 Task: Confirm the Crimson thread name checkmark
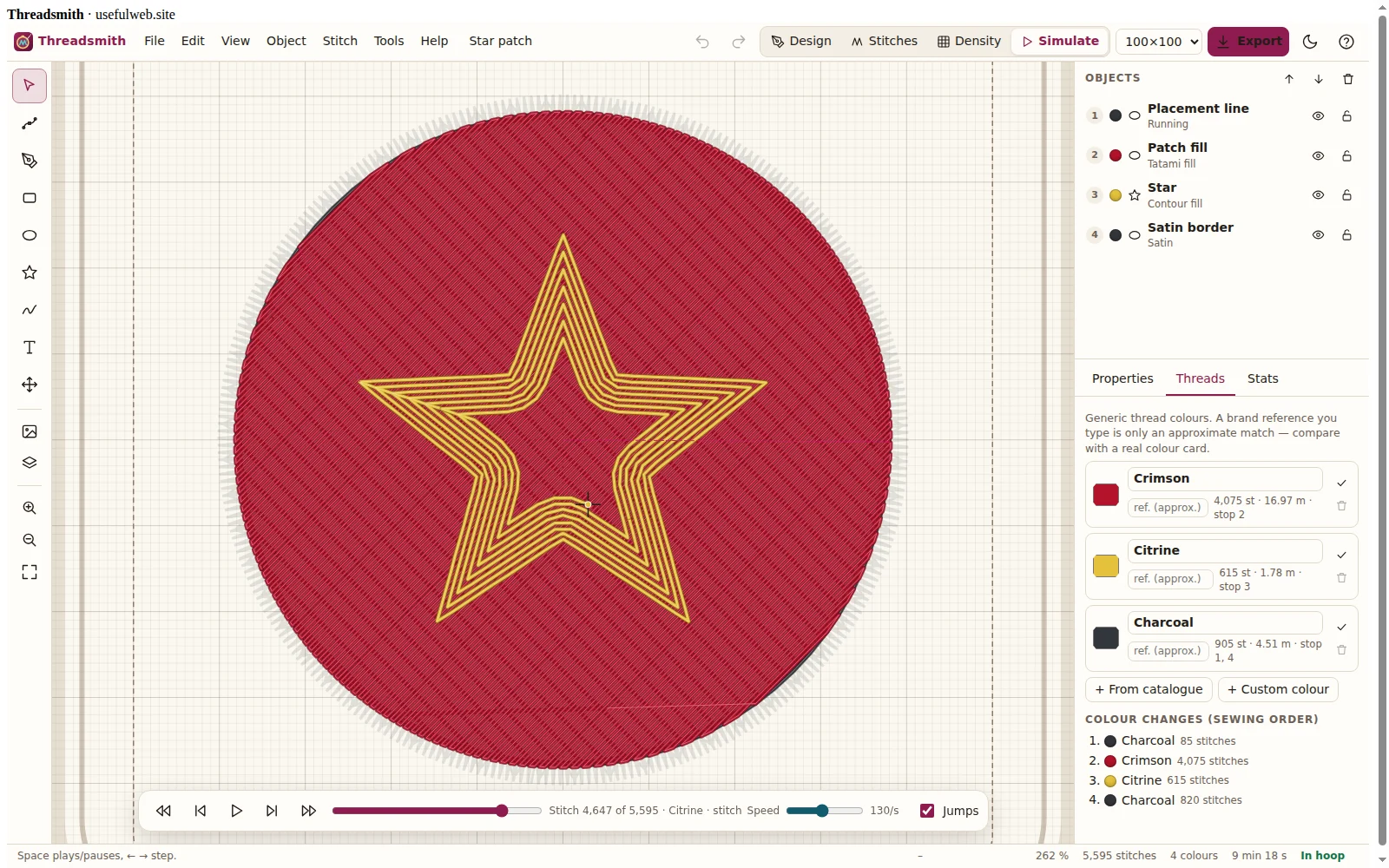[x=1341, y=483]
